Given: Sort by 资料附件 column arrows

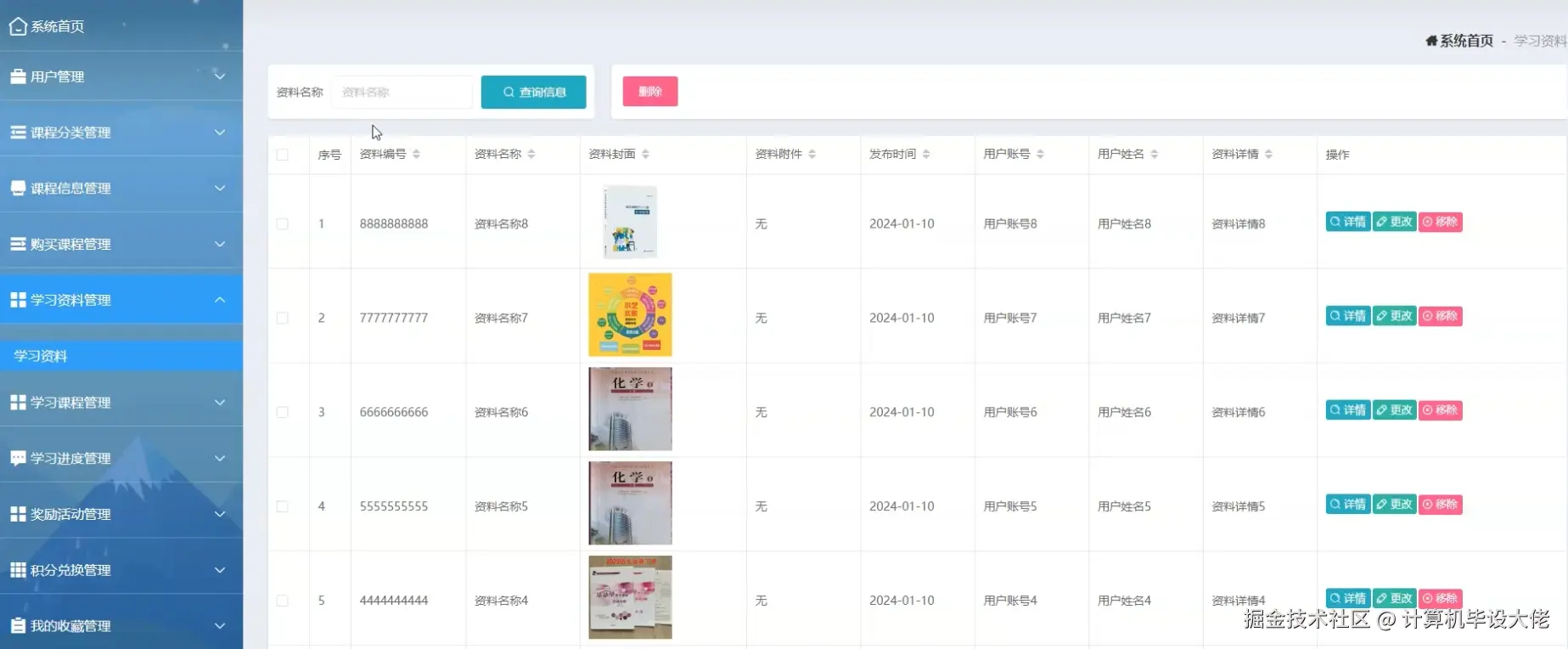Looking at the screenshot, I should pos(812,155).
